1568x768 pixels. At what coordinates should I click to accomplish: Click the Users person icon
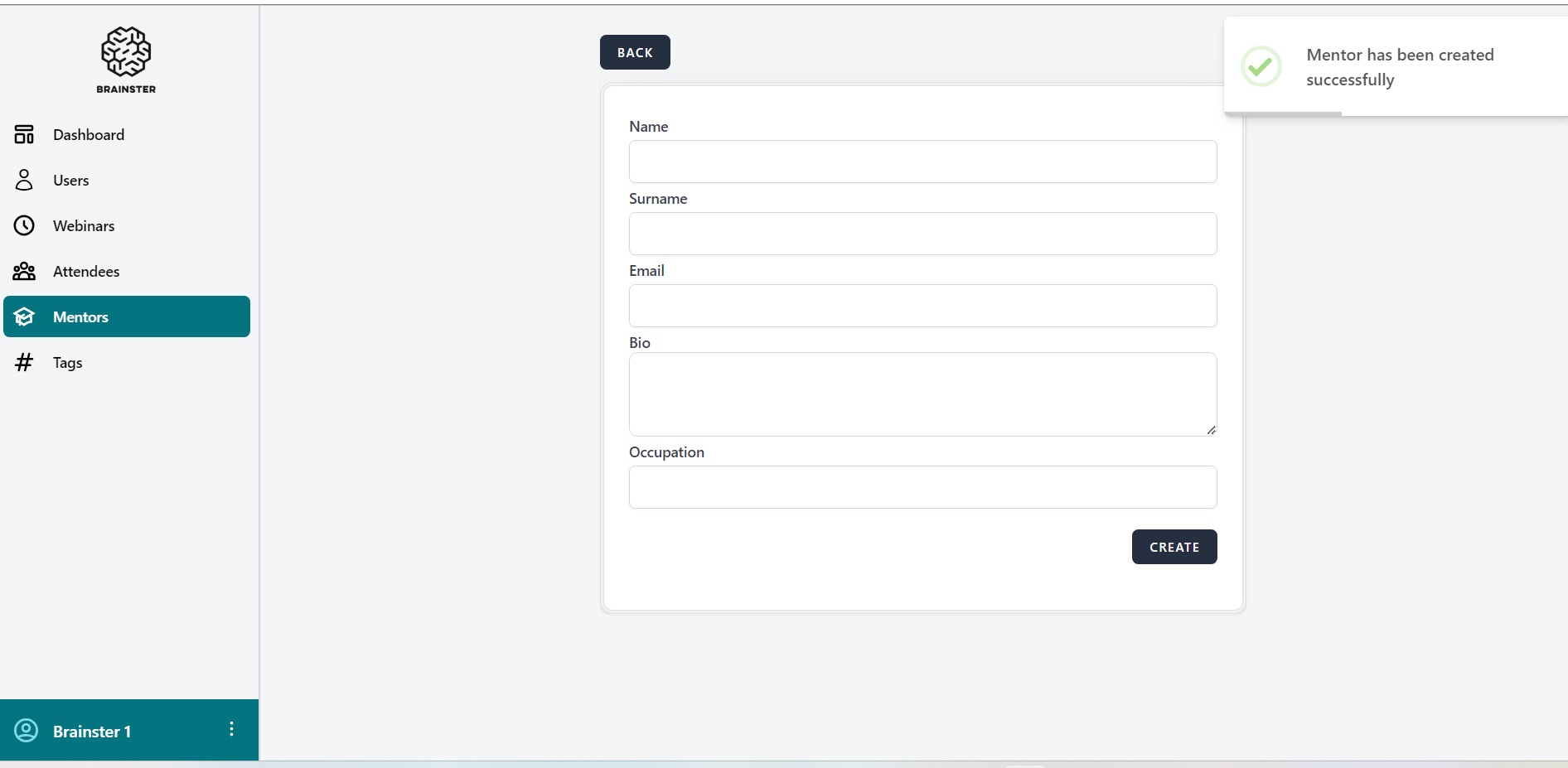(24, 180)
